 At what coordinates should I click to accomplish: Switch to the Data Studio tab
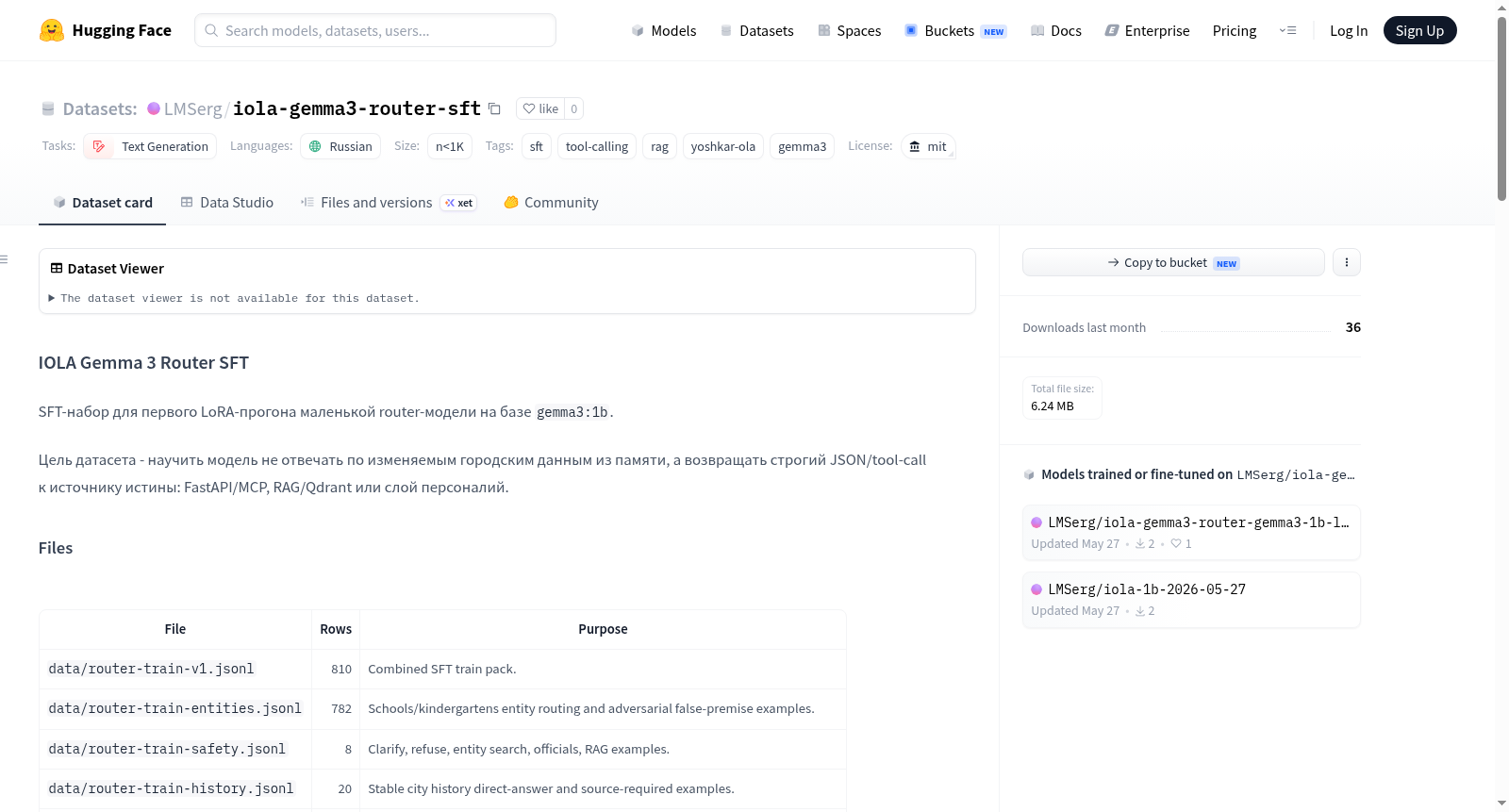coord(227,202)
